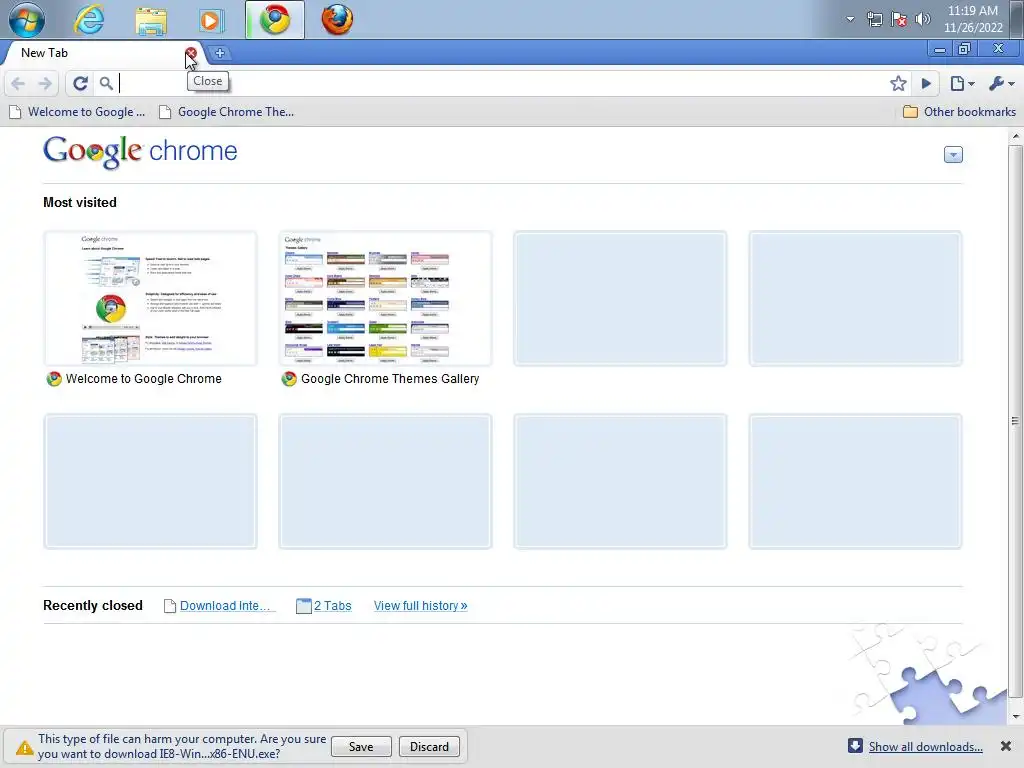
Task: Go forward with the forward arrow
Action: coord(45,84)
